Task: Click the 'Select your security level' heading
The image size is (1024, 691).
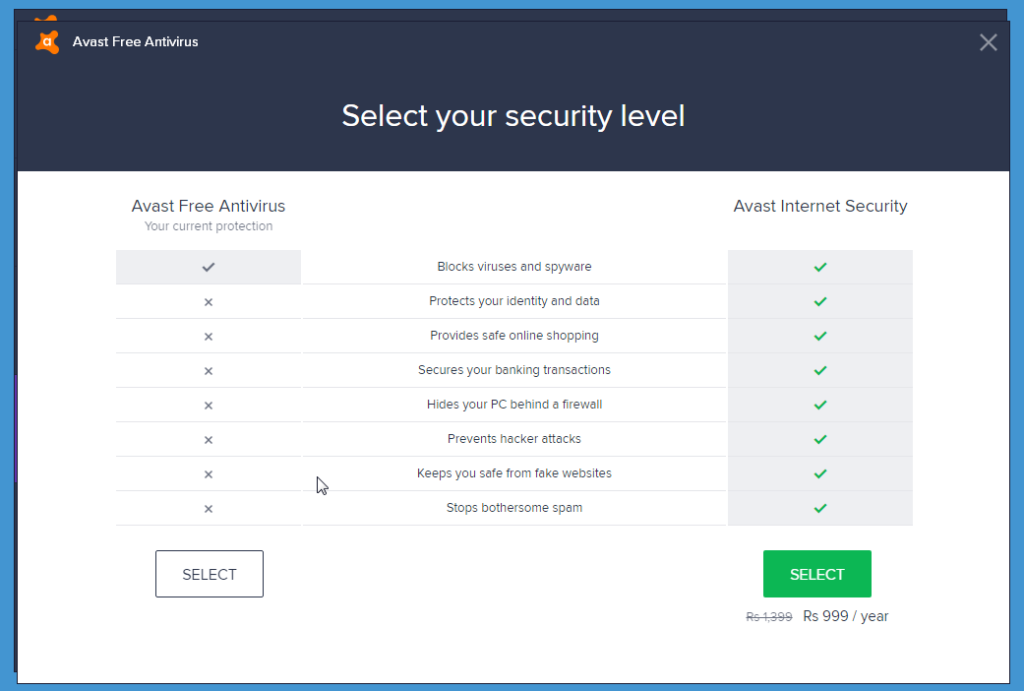Action: (513, 116)
